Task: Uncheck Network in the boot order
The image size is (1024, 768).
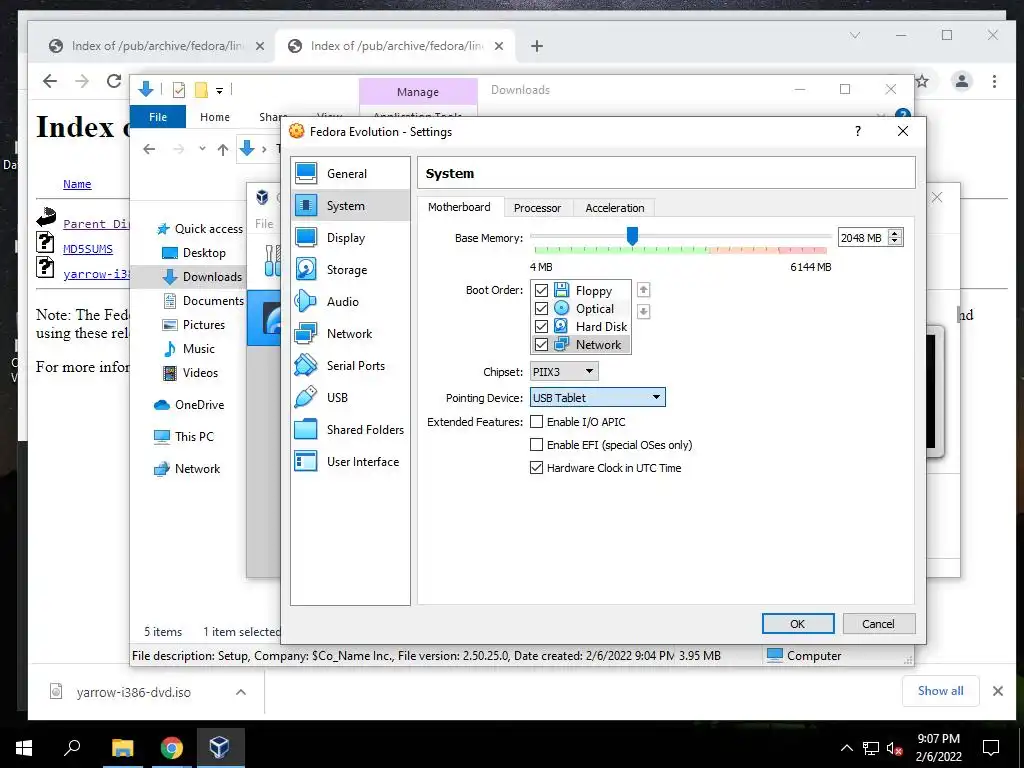Action: pyautogui.click(x=541, y=344)
